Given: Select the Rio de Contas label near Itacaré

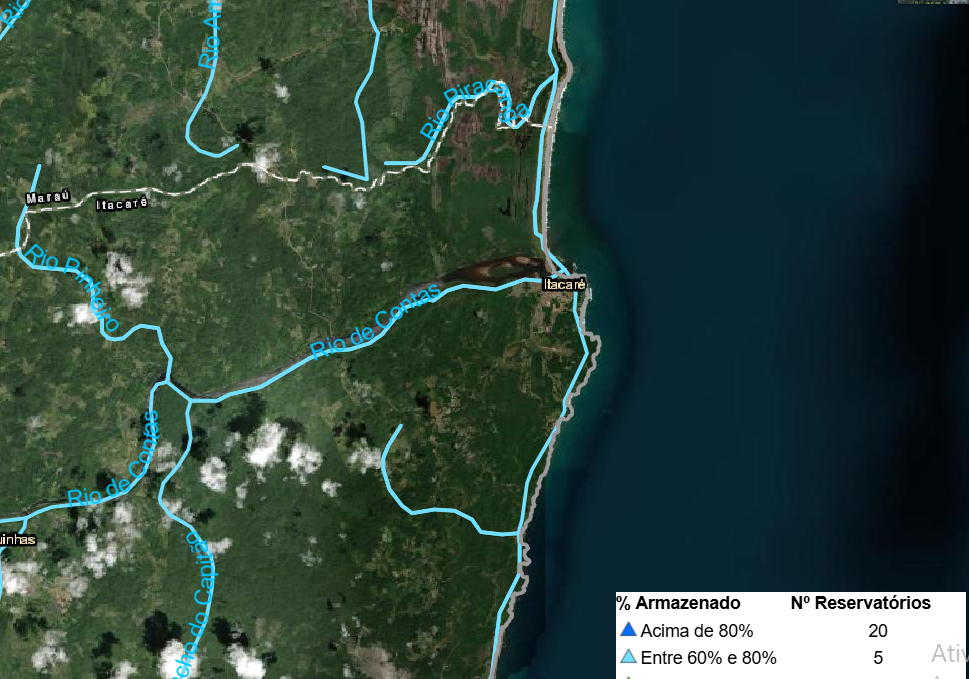Looking at the screenshot, I should tap(375, 322).
